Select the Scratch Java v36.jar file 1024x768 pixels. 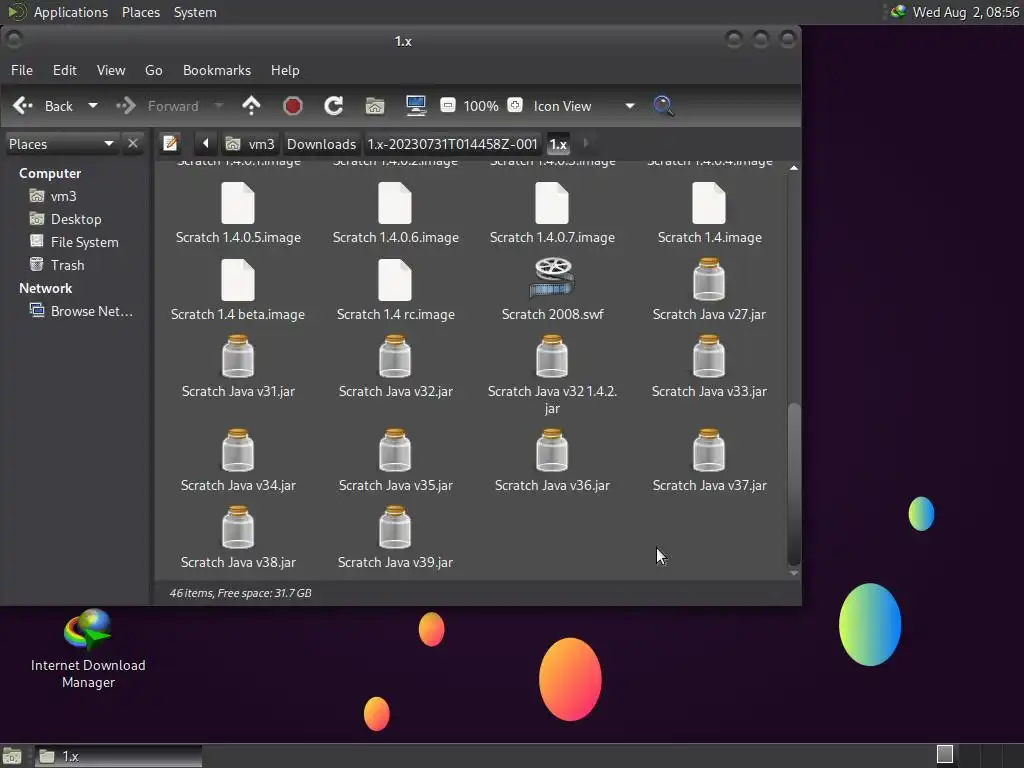click(x=552, y=462)
